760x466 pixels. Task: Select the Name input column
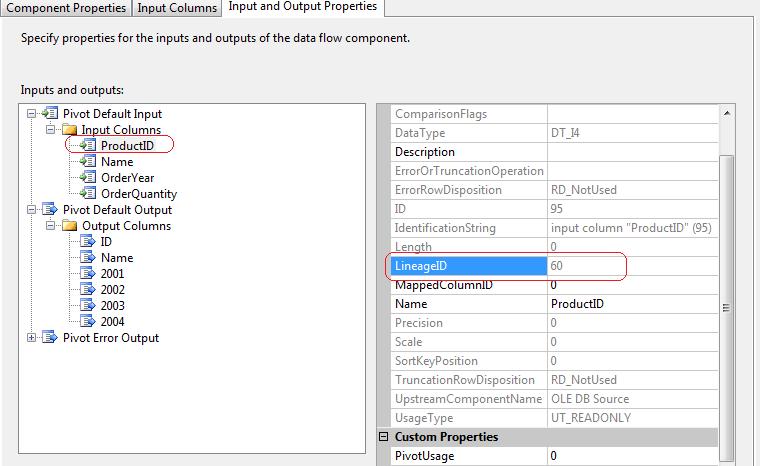[x=117, y=162]
